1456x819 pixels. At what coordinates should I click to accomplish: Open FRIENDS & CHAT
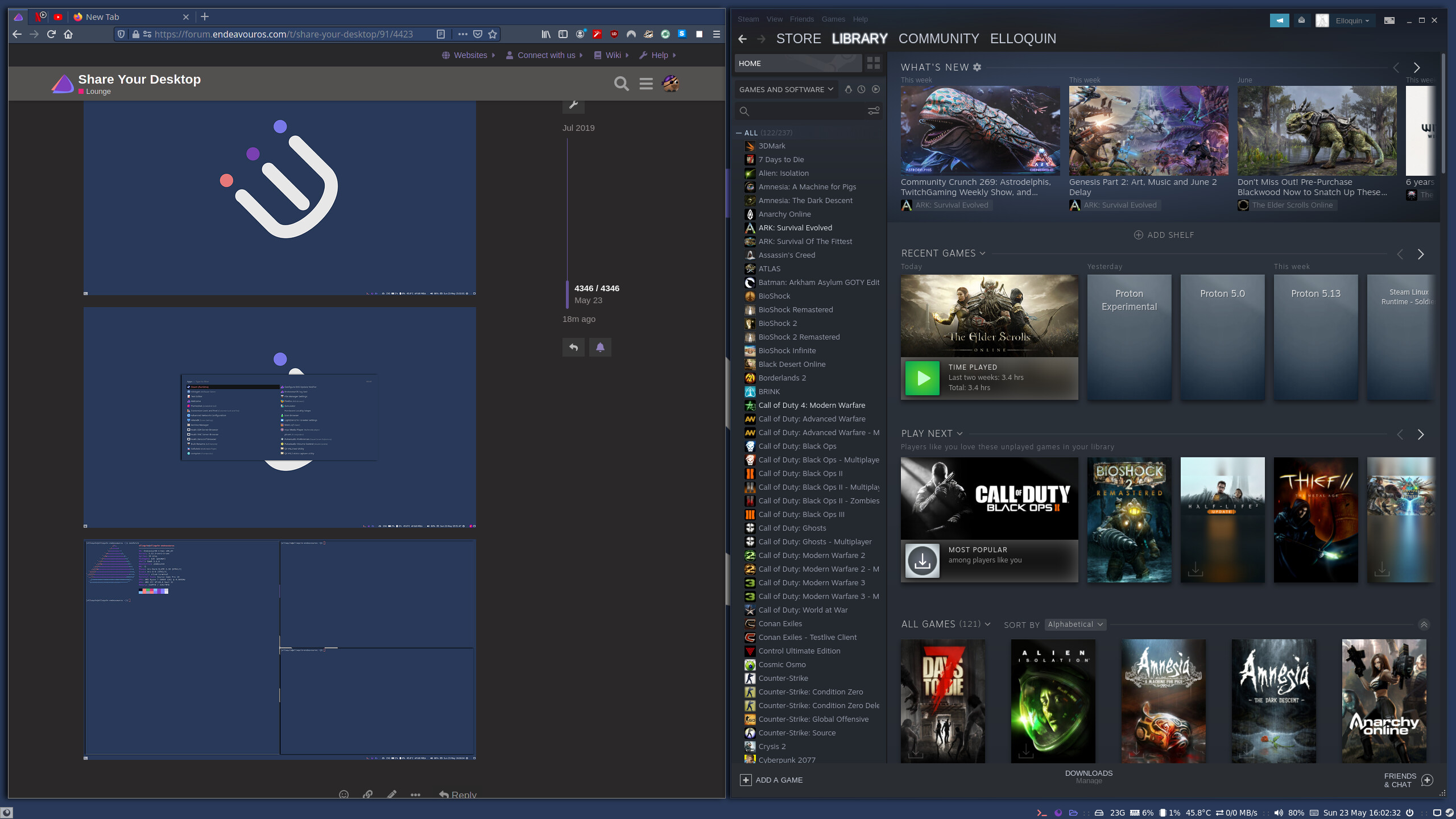point(1408,780)
